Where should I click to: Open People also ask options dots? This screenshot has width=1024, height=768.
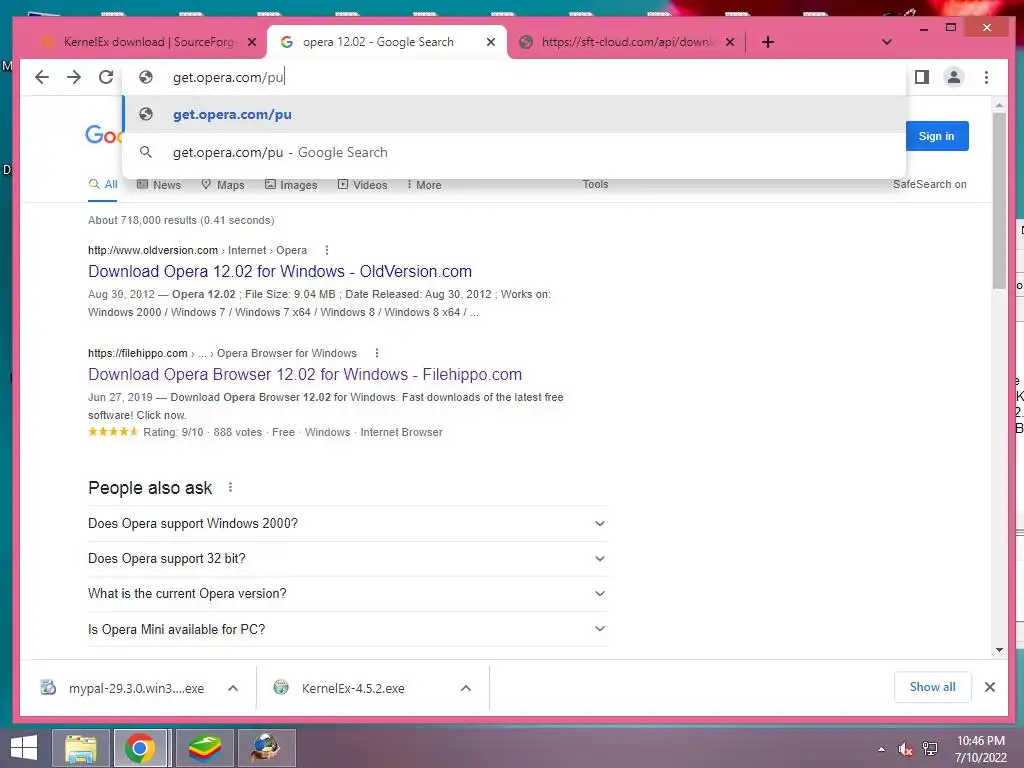230,487
